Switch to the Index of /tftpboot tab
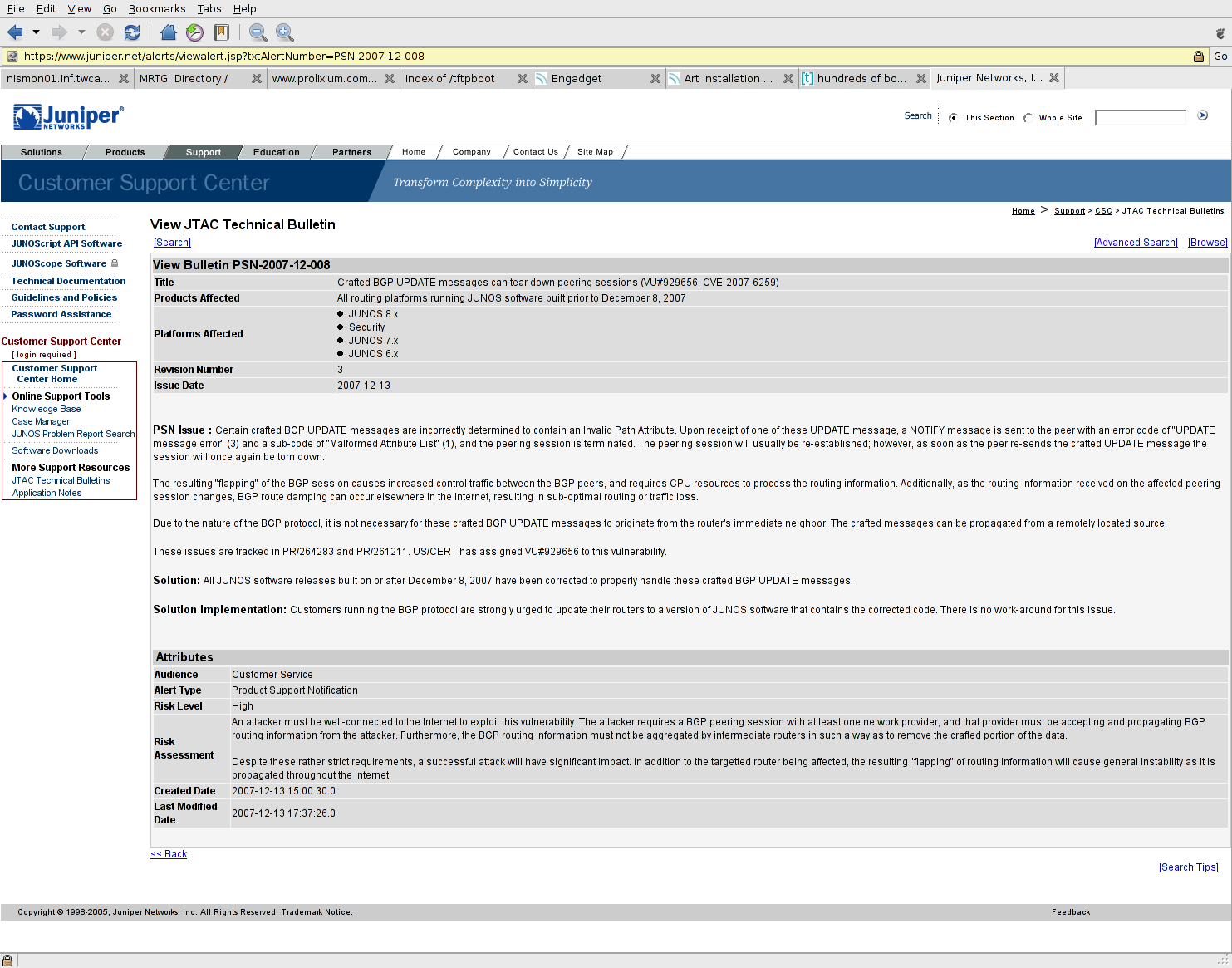 click(465, 78)
